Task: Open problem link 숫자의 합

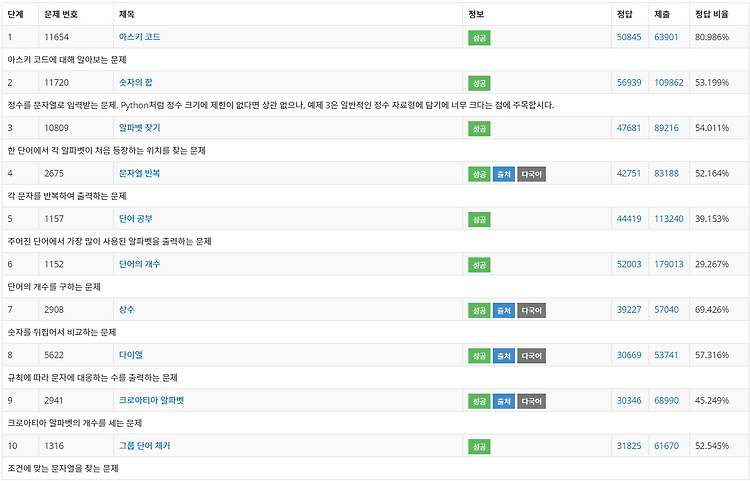Action: coord(135,82)
